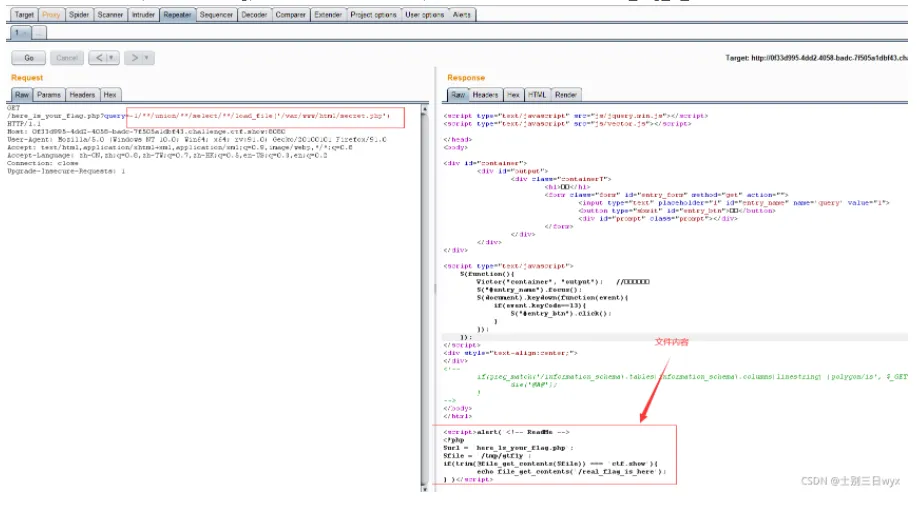Click the Request section heading
This screenshot has height=507, width=917.
27,77
